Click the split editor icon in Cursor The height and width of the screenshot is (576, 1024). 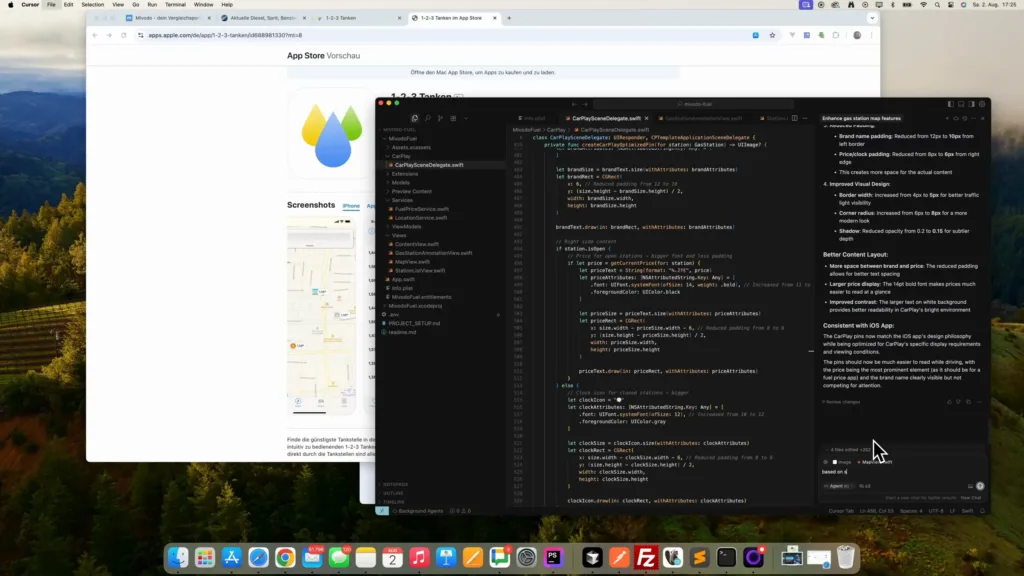pos(794,118)
